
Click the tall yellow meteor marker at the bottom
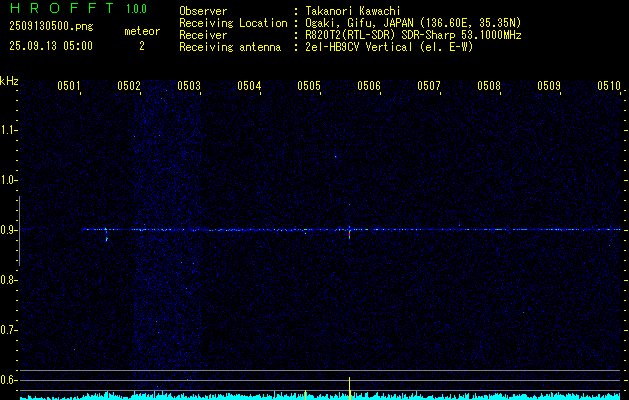349,388
